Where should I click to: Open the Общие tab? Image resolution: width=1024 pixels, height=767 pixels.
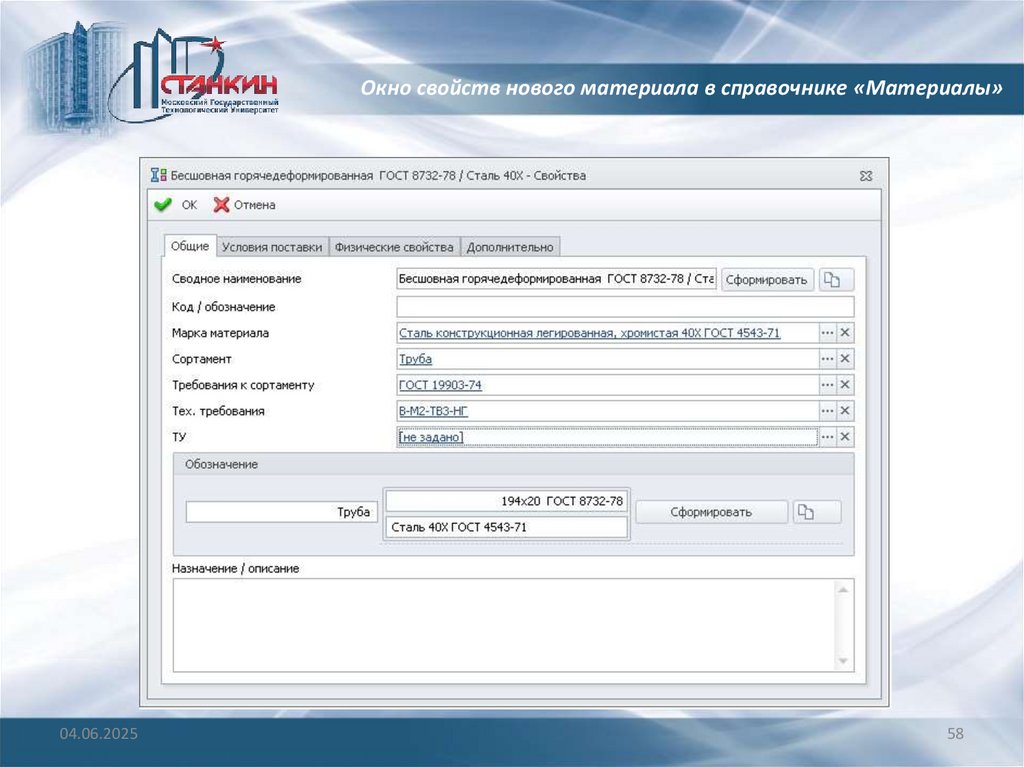tap(189, 246)
